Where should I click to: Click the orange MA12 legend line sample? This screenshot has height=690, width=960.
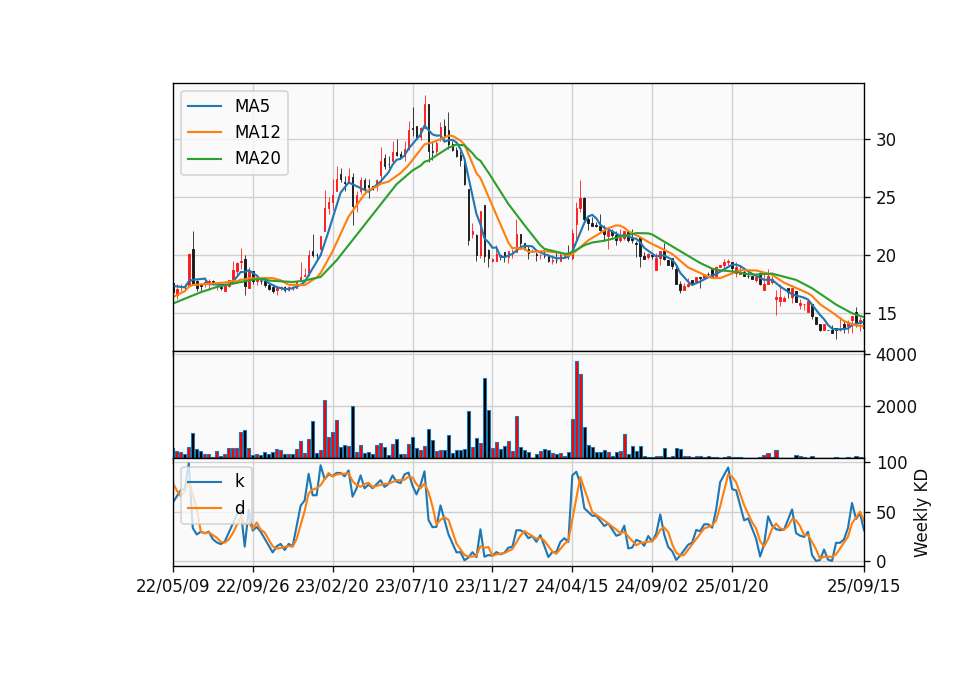point(204,132)
